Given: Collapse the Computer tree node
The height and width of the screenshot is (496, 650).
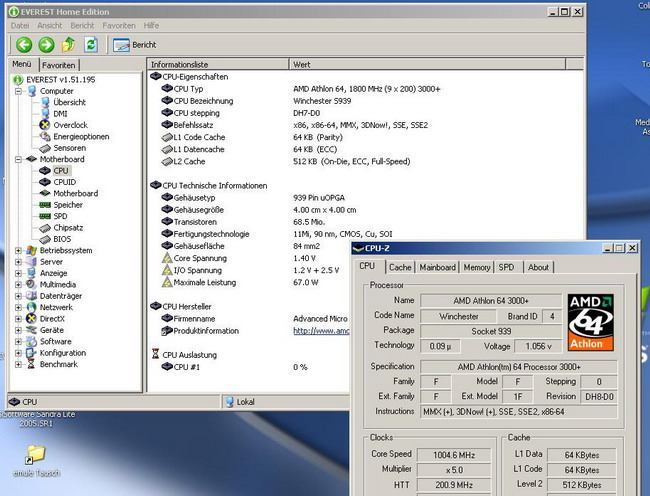Looking at the screenshot, I should (18, 91).
